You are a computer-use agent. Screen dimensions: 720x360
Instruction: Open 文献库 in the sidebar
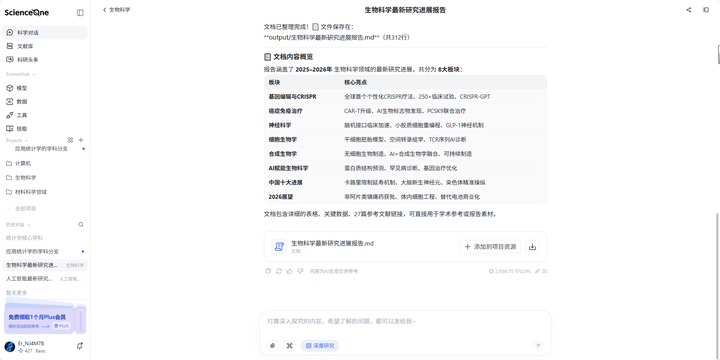pyautogui.click(x=45, y=46)
